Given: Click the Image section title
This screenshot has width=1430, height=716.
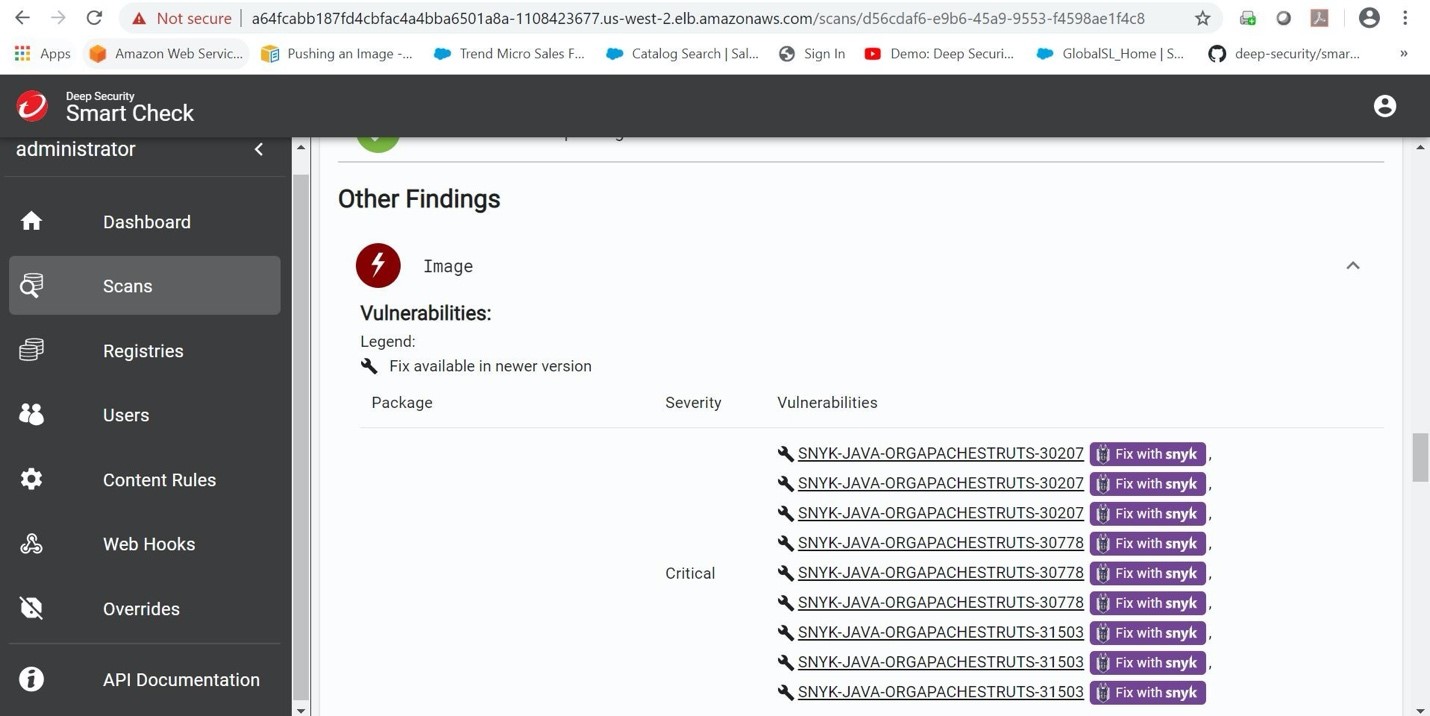Looking at the screenshot, I should (448, 266).
